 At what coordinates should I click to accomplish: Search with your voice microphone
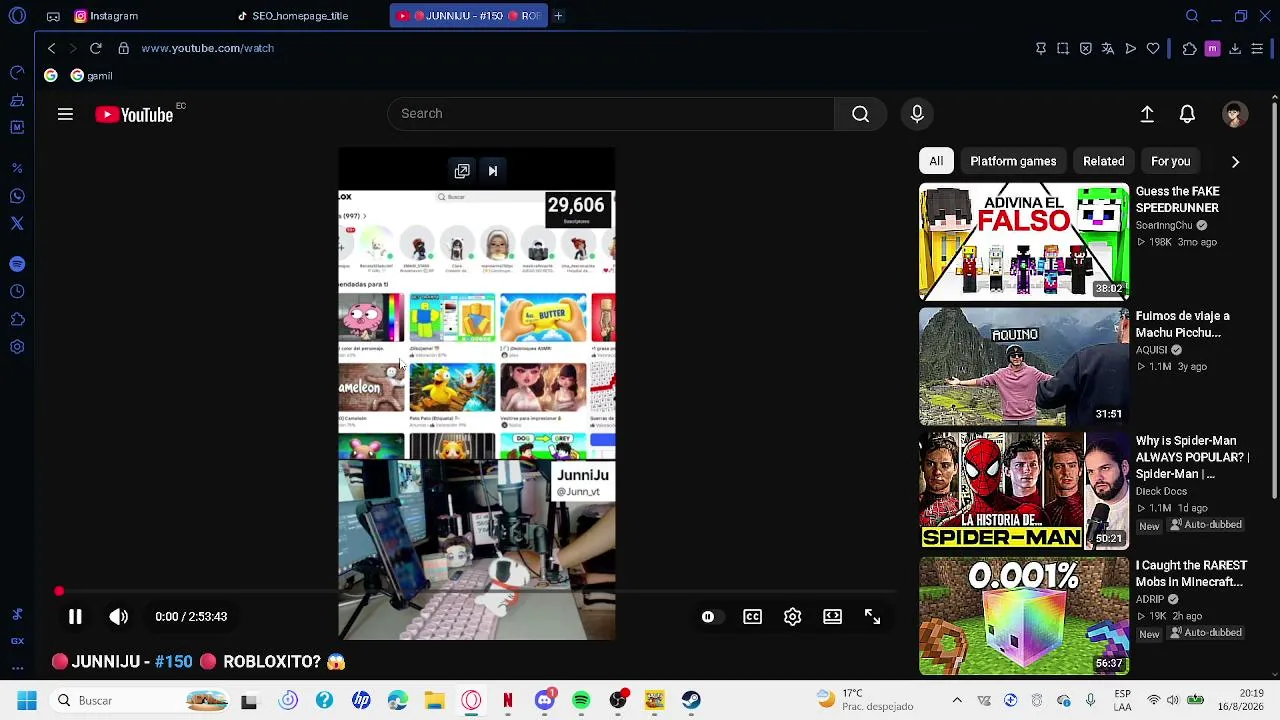[917, 114]
